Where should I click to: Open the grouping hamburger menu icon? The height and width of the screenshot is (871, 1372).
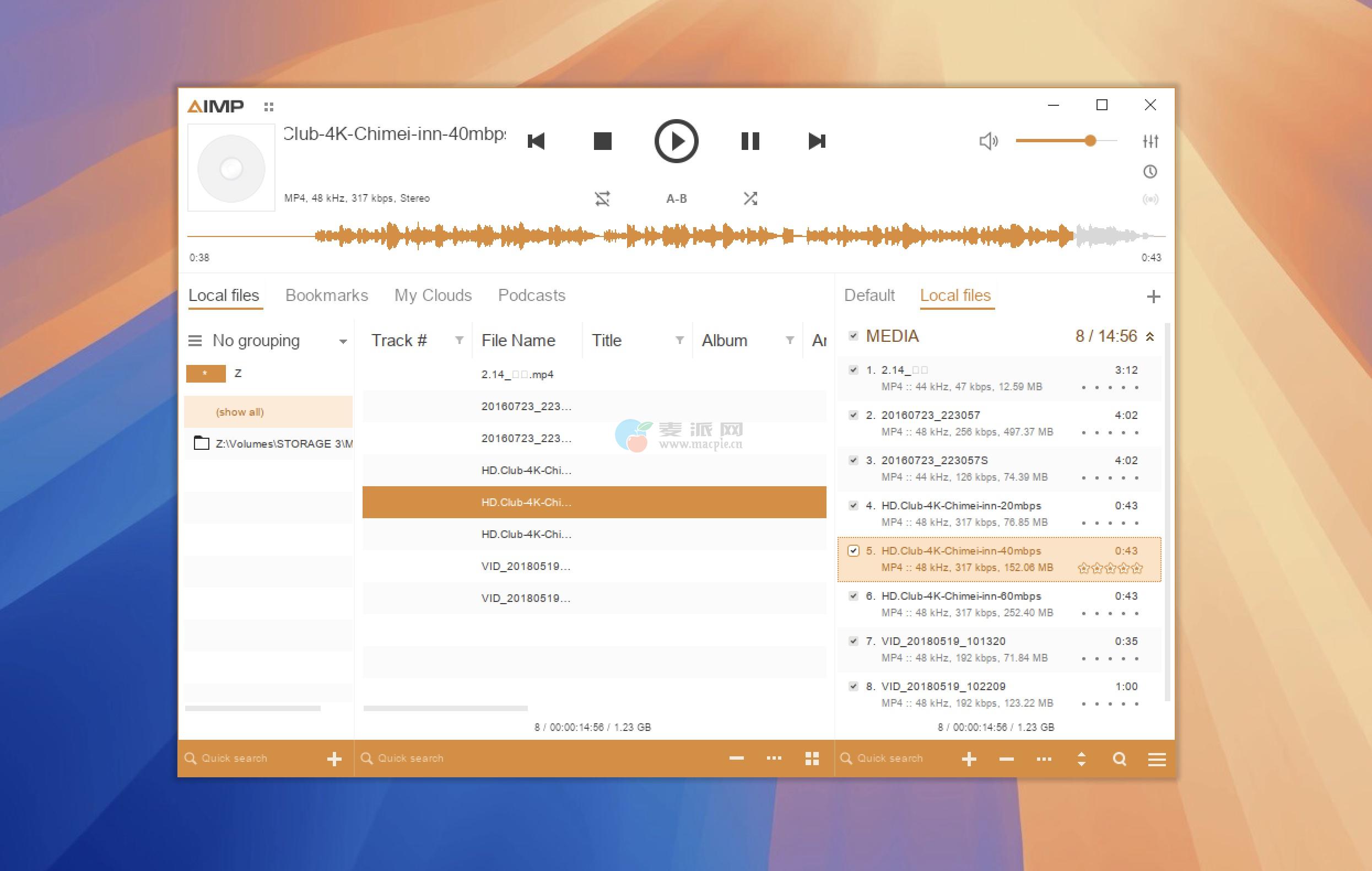(x=195, y=341)
